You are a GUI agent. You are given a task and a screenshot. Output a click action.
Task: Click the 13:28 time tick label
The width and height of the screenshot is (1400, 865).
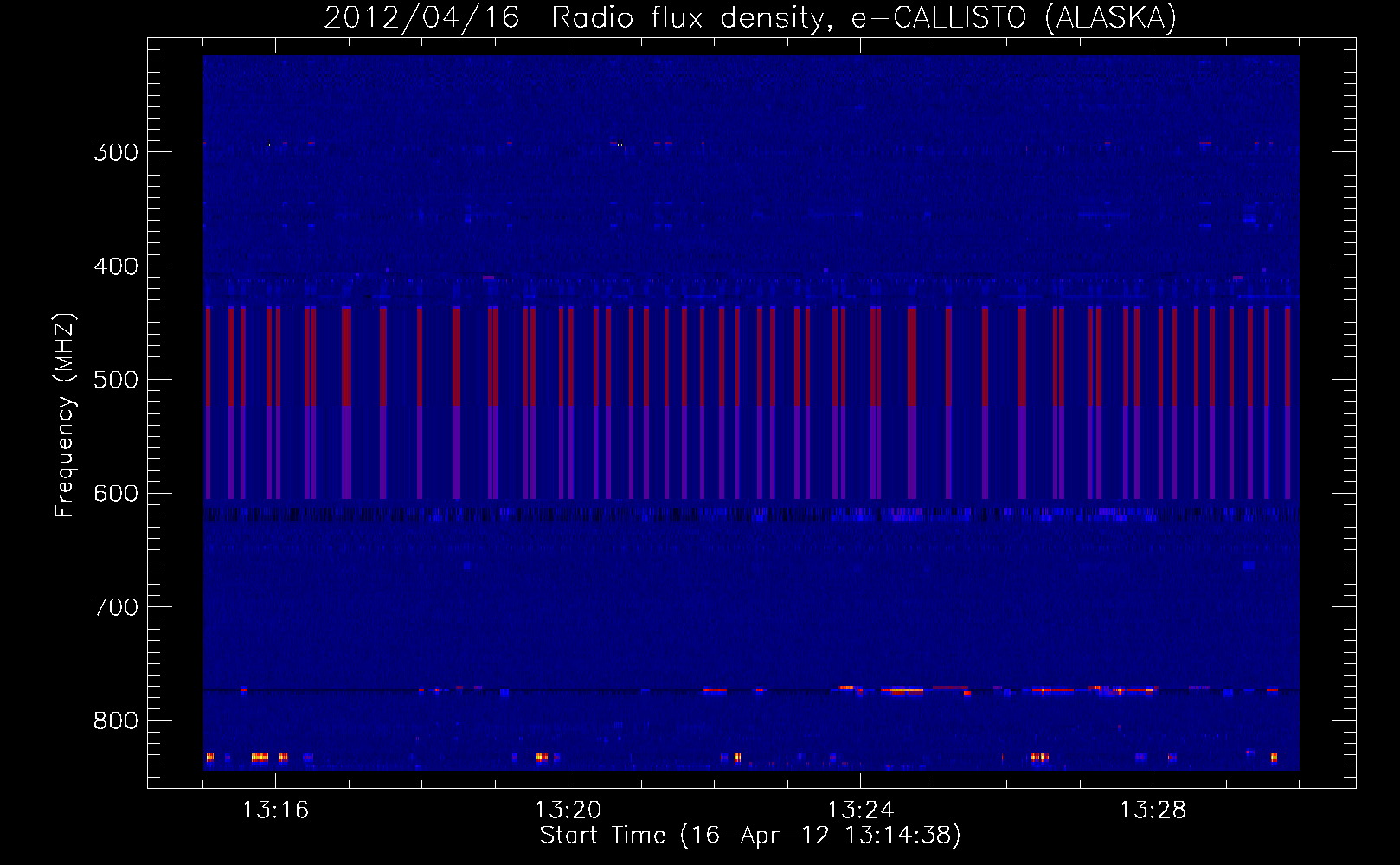(1153, 811)
